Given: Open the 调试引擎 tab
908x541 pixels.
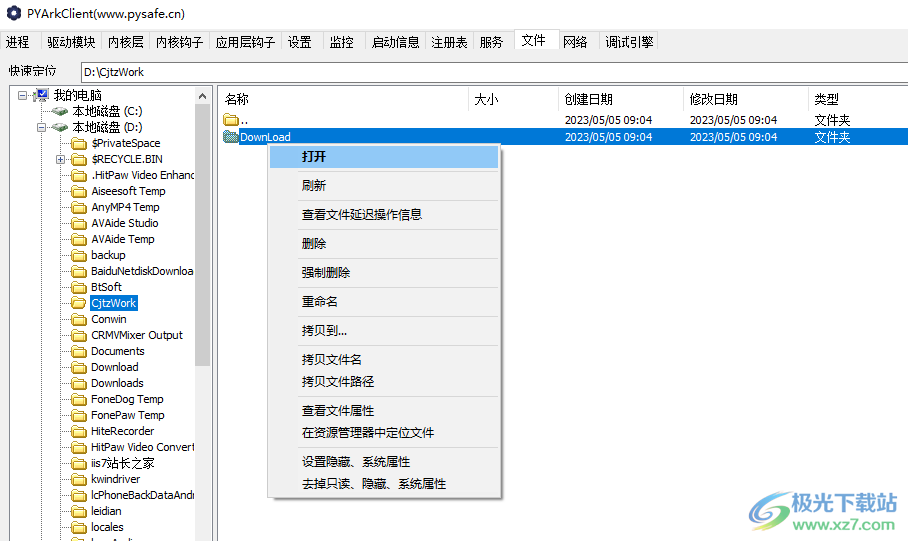Looking at the screenshot, I should coord(629,42).
